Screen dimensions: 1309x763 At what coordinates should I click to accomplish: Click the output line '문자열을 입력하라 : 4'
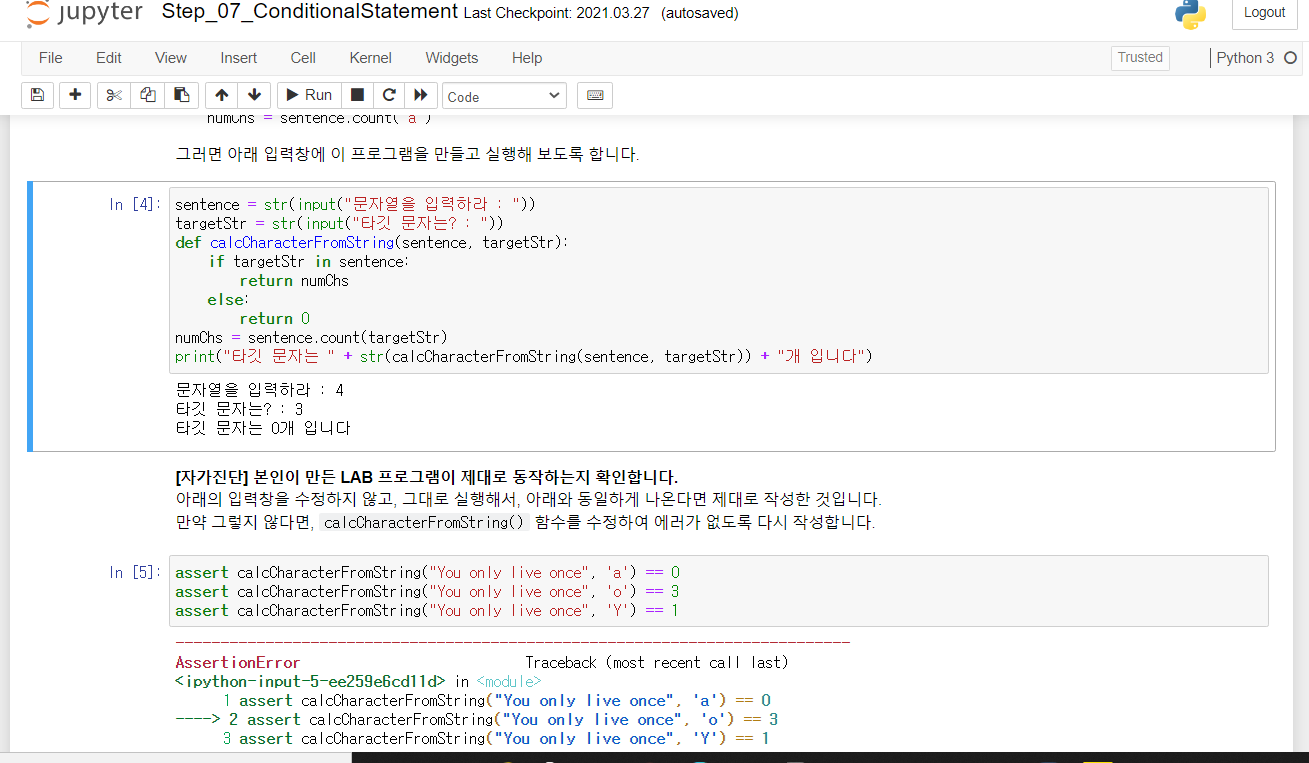tap(259, 390)
